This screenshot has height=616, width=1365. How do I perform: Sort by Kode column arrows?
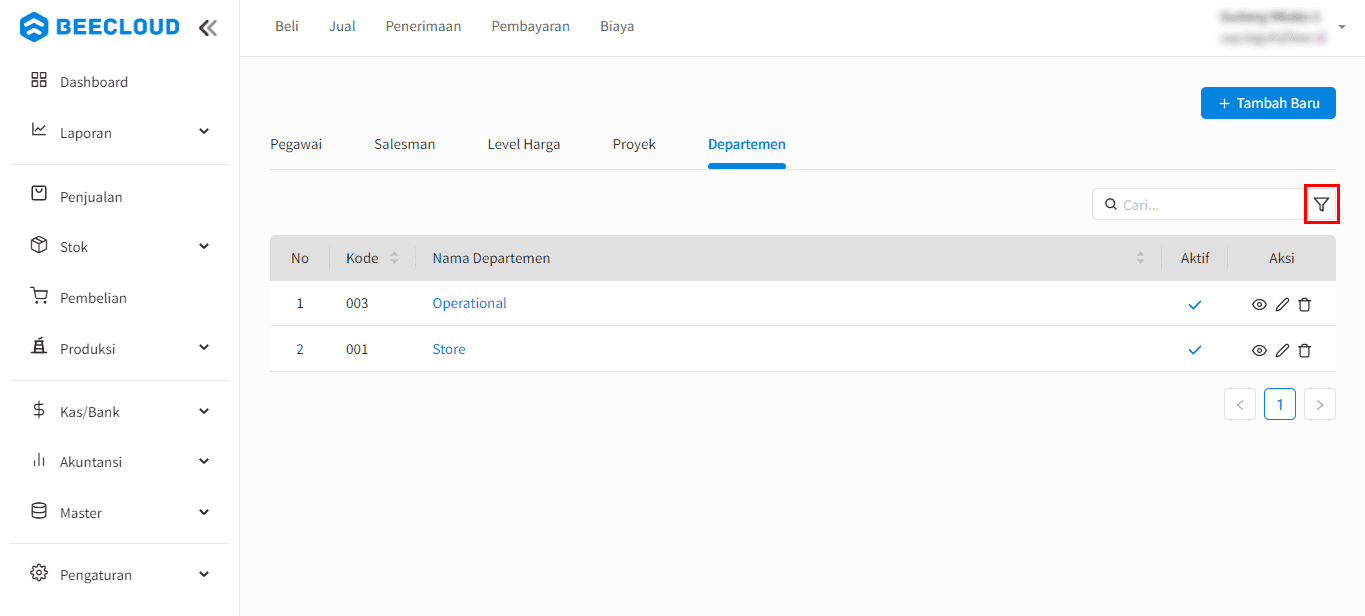[394, 258]
